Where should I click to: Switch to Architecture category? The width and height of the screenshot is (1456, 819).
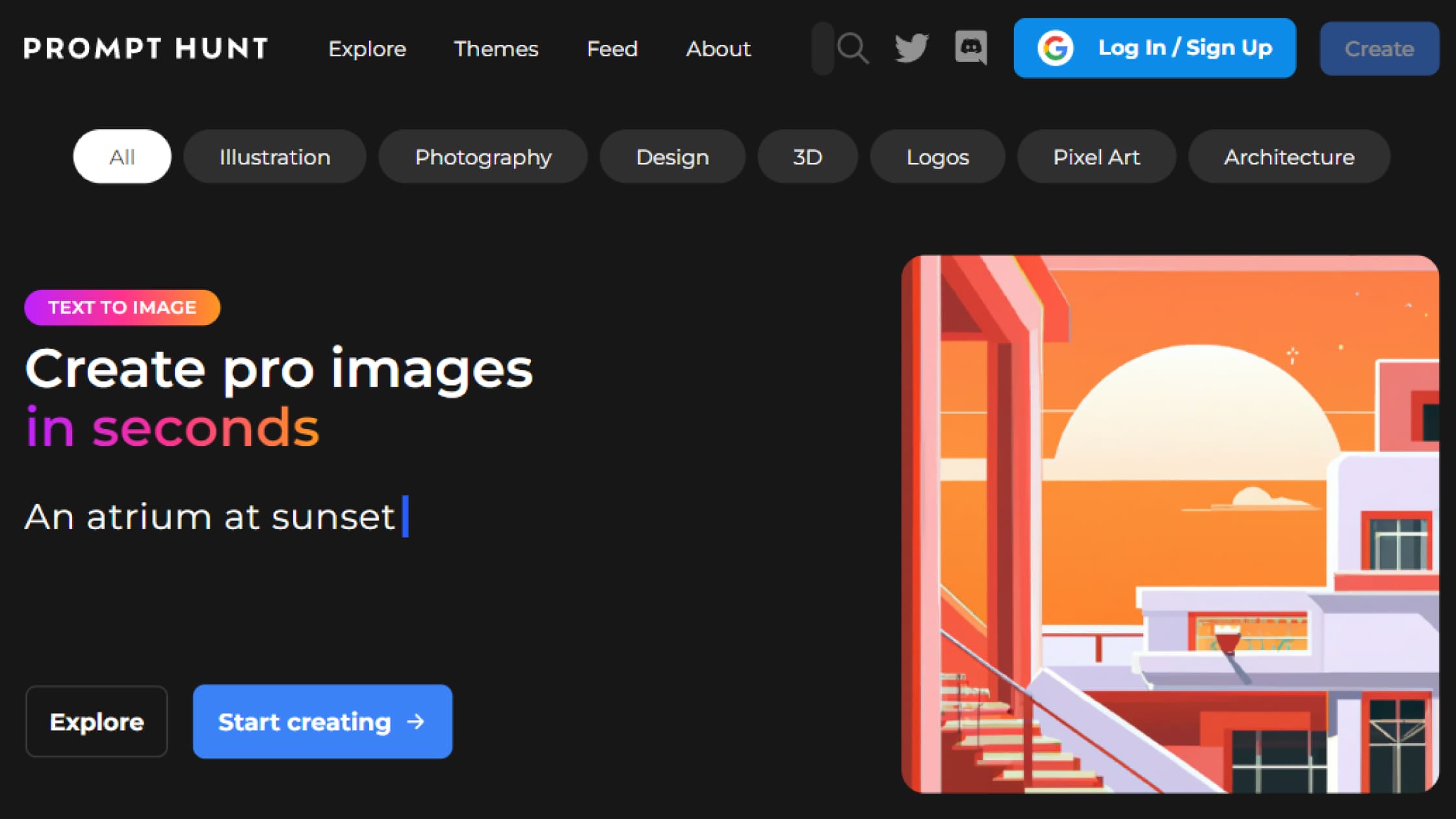(1289, 157)
